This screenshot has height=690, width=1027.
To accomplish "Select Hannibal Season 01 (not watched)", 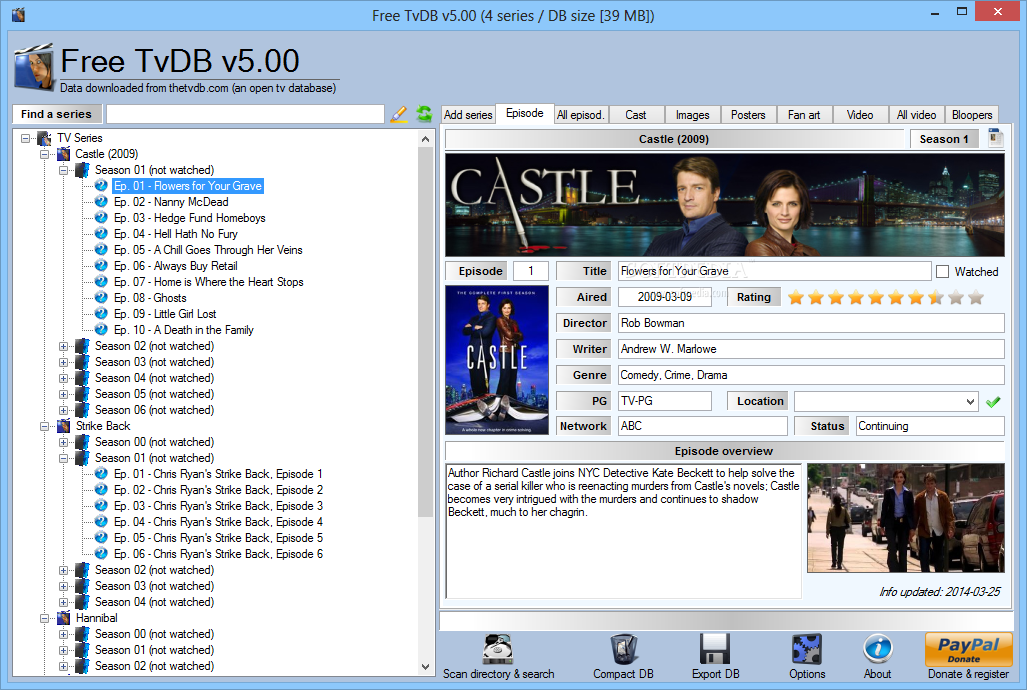I will click(154, 650).
